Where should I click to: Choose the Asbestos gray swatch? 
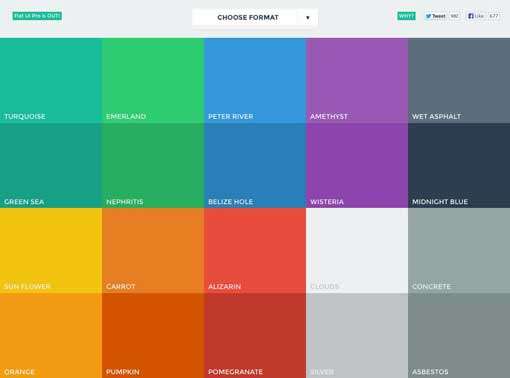pyautogui.click(x=459, y=336)
